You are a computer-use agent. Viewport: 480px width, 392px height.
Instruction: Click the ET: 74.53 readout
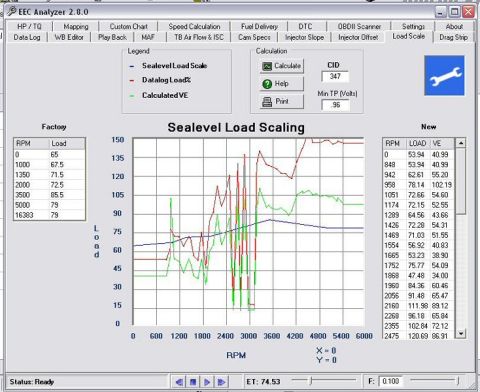point(263,382)
